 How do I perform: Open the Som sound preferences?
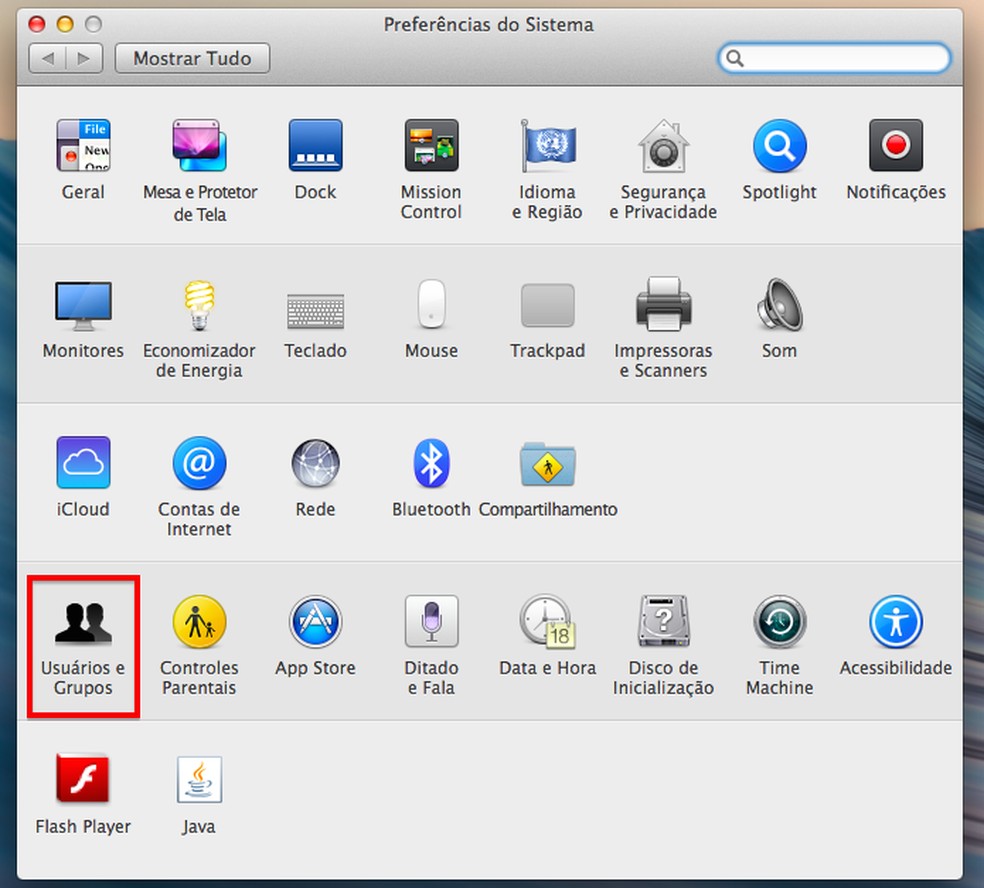[x=780, y=304]
